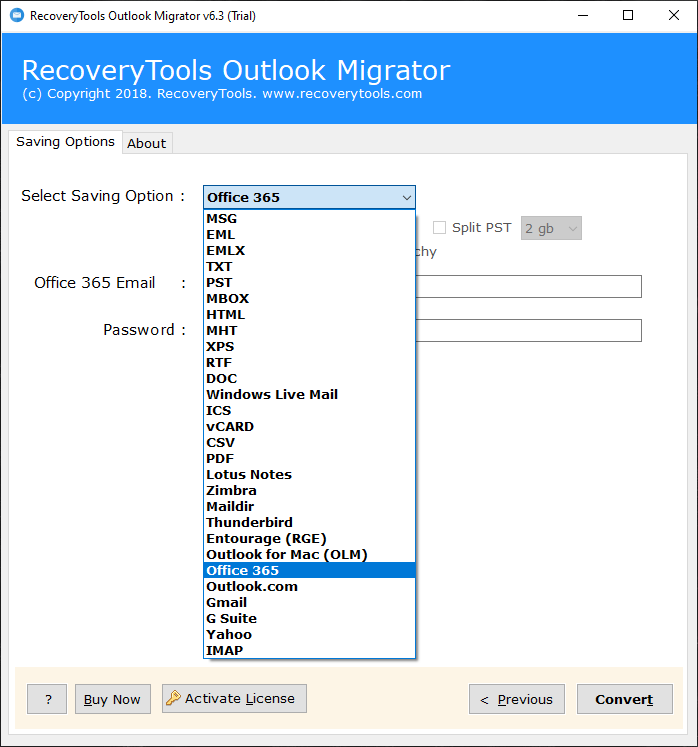Pick Lotus Notes from the list
The height and width of the screenshot is (747, 698).
coord(309,474)
